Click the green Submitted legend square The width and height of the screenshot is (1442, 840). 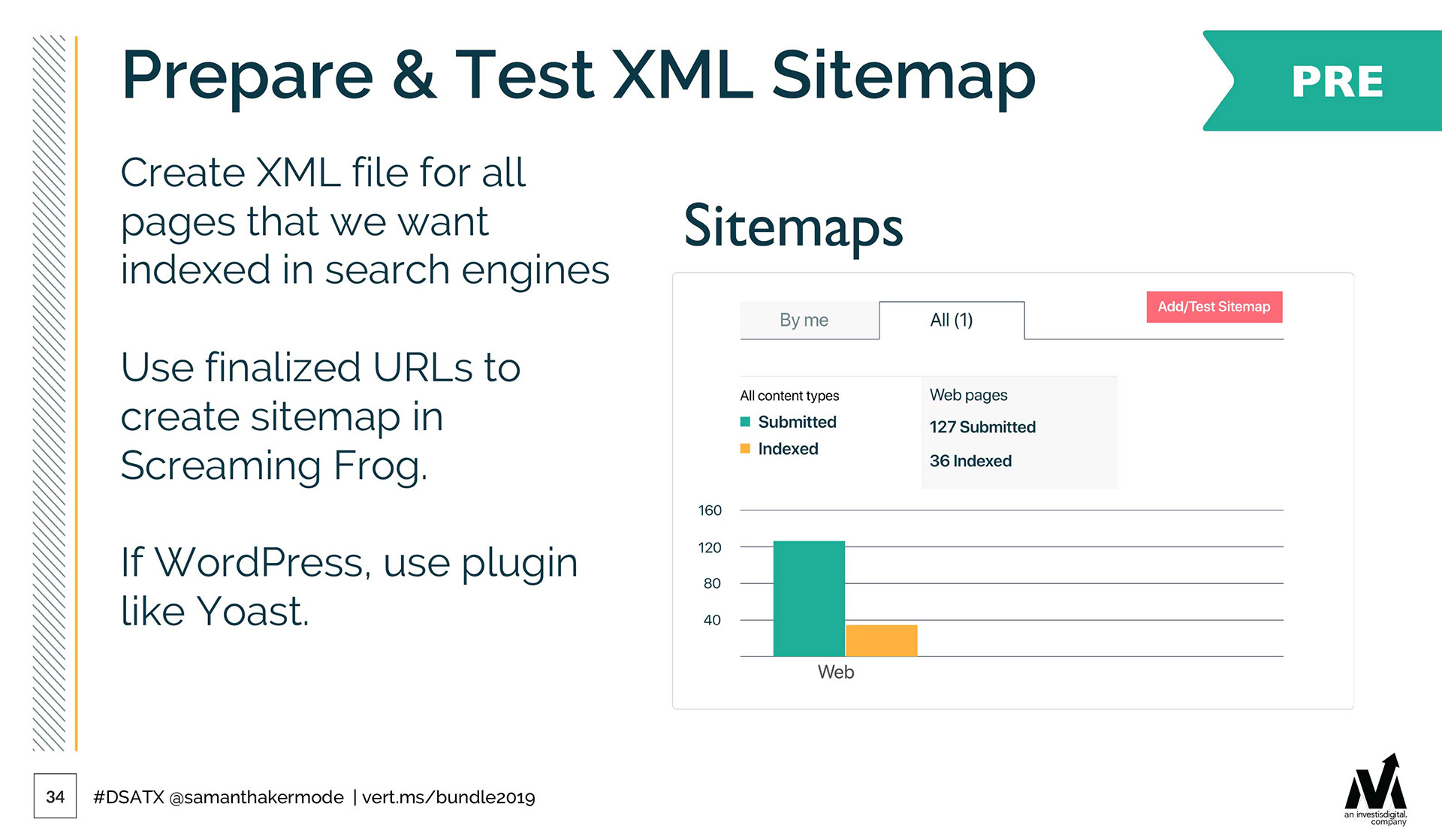click(745, 422)
